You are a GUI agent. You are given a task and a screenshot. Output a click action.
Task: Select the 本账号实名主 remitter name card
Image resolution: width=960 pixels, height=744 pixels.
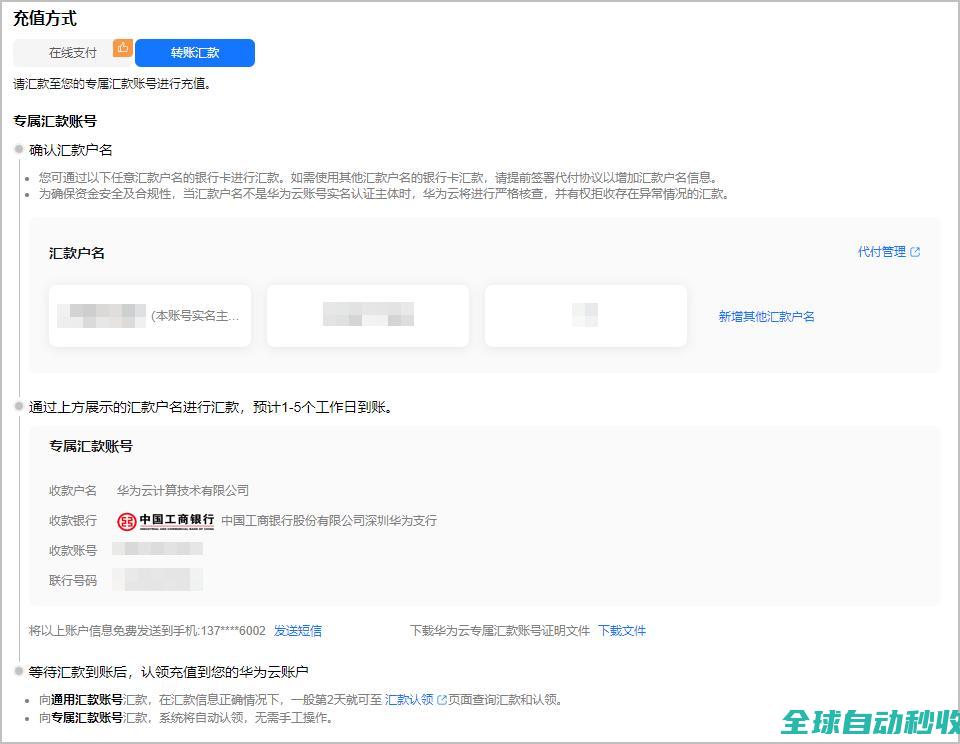[x=150, y=316]
